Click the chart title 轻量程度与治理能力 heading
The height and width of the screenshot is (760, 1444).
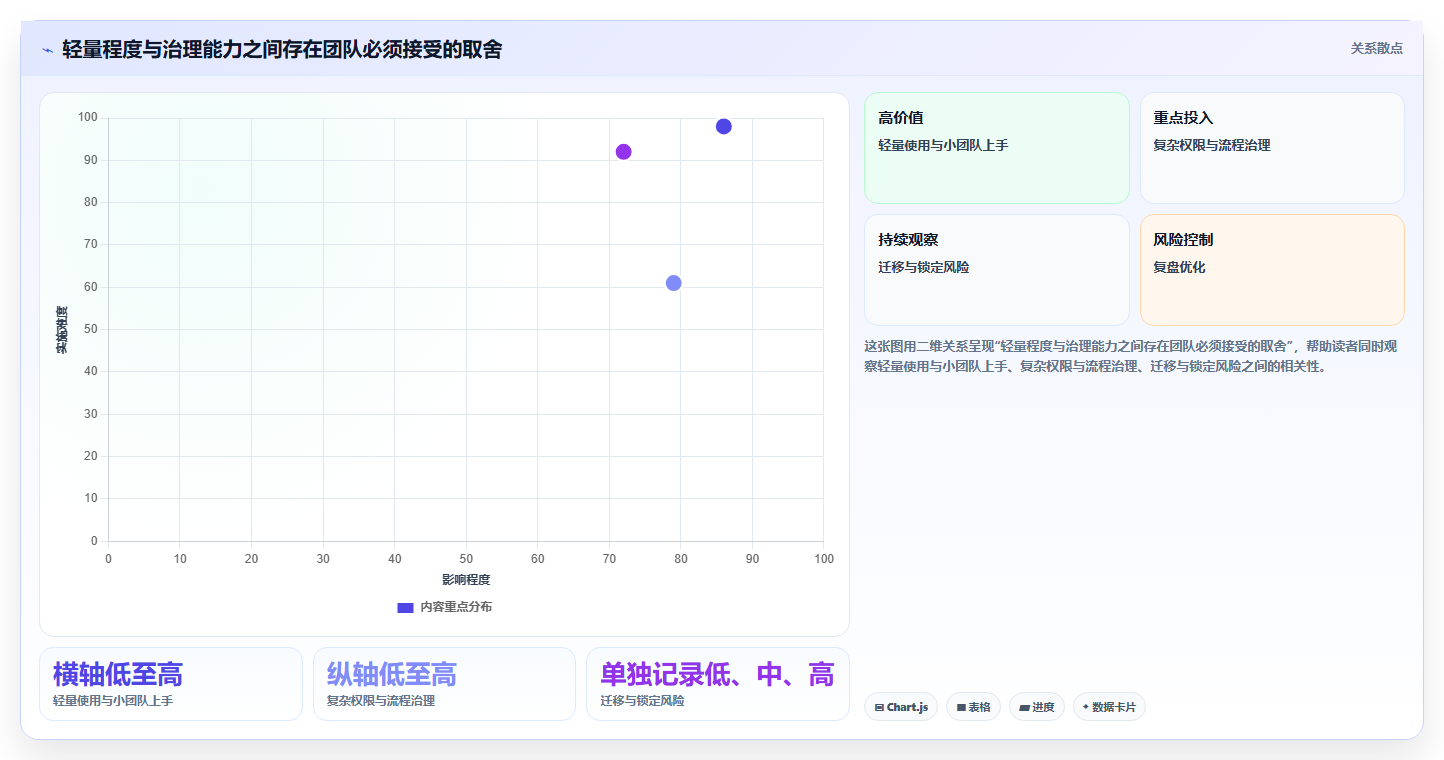point(282,49)
